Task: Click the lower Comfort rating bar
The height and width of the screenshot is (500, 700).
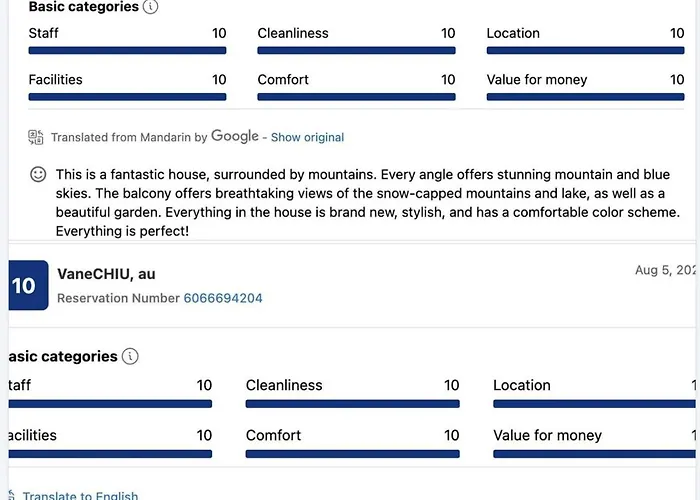Action: (352, 454)
